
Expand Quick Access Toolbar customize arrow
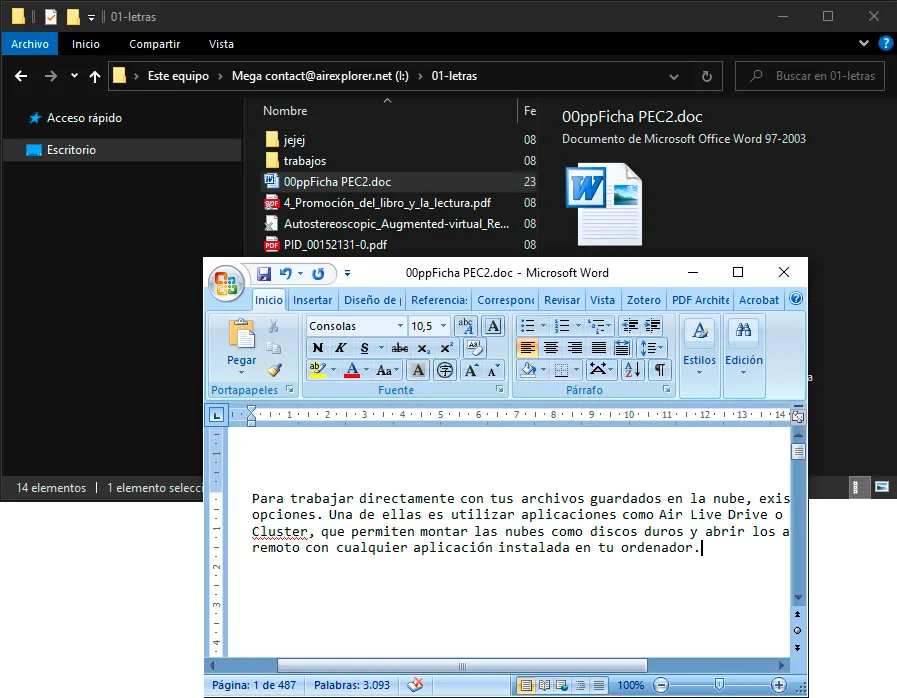coord(347,273)
